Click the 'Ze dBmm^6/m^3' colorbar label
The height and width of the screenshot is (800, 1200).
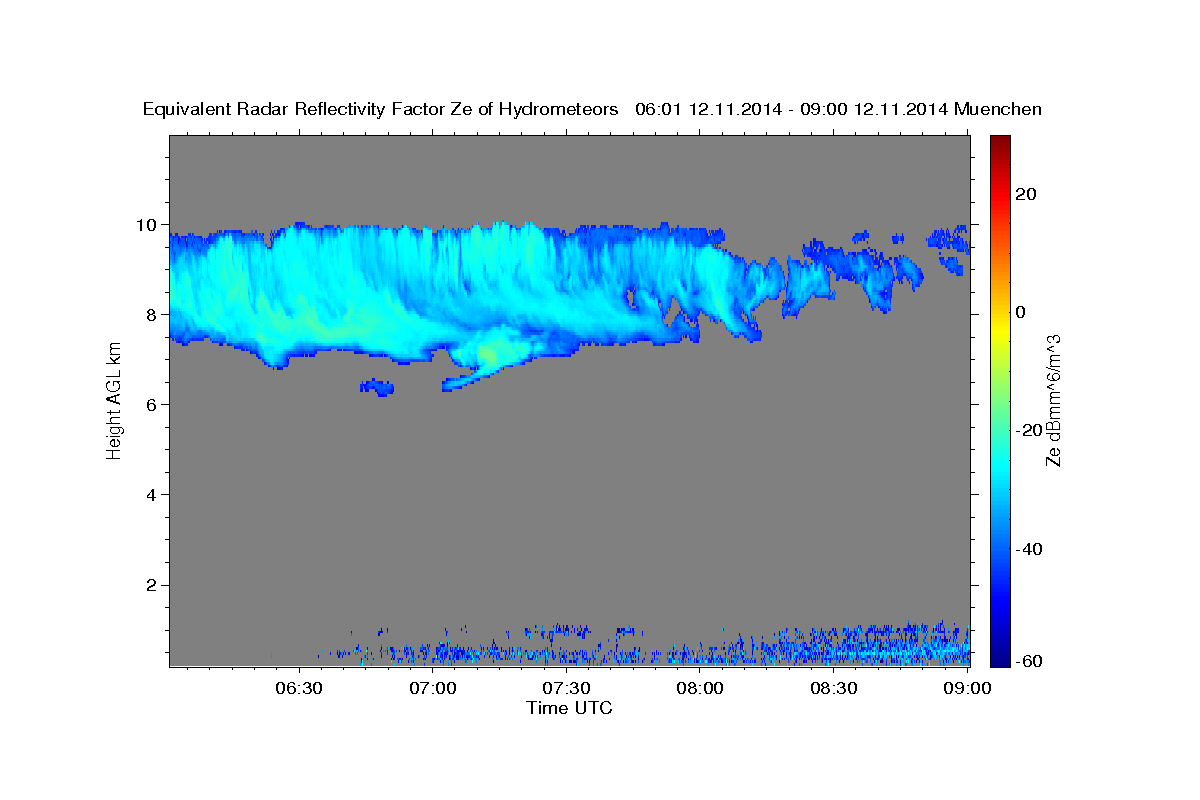tap(1053, 400)
